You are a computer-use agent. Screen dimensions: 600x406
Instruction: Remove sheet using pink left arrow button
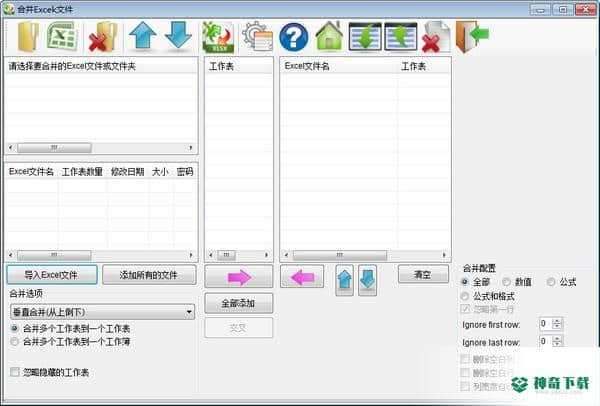click(302, 277)
